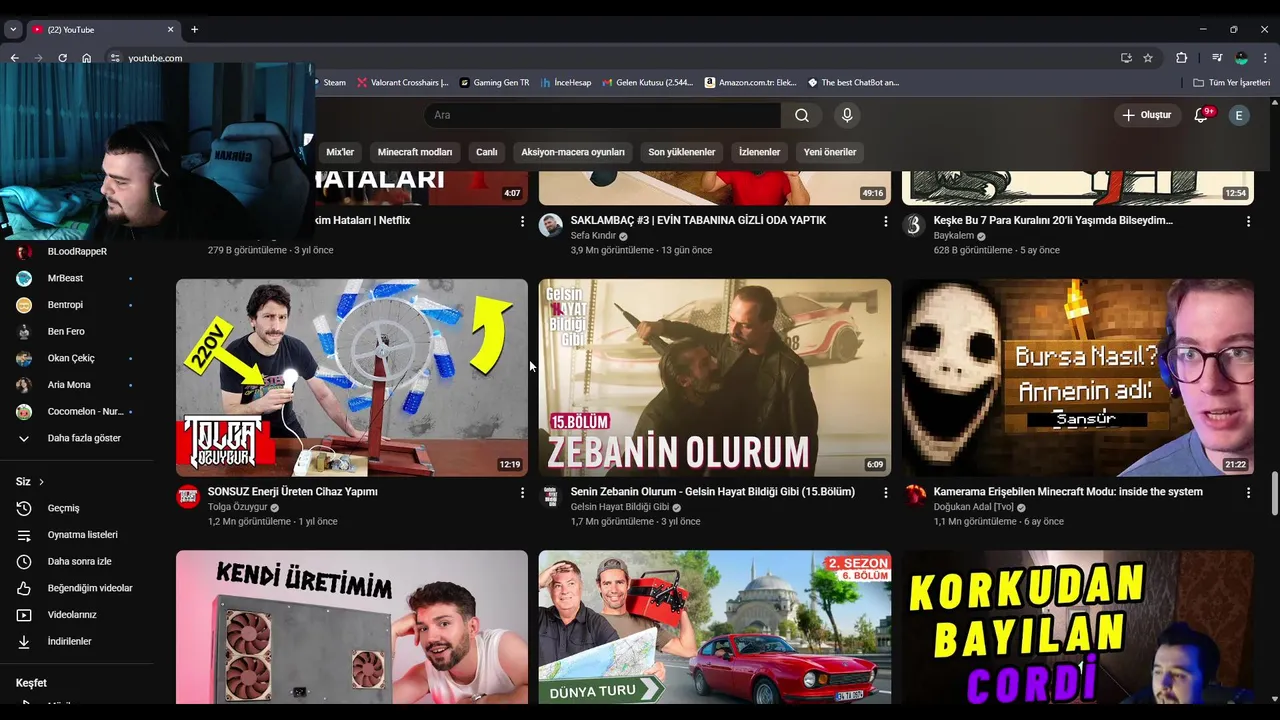This screenshot has width=1280, height=720.
Task: Open Sefa Kındır channel avatar
Action: (x=551, y=225)
